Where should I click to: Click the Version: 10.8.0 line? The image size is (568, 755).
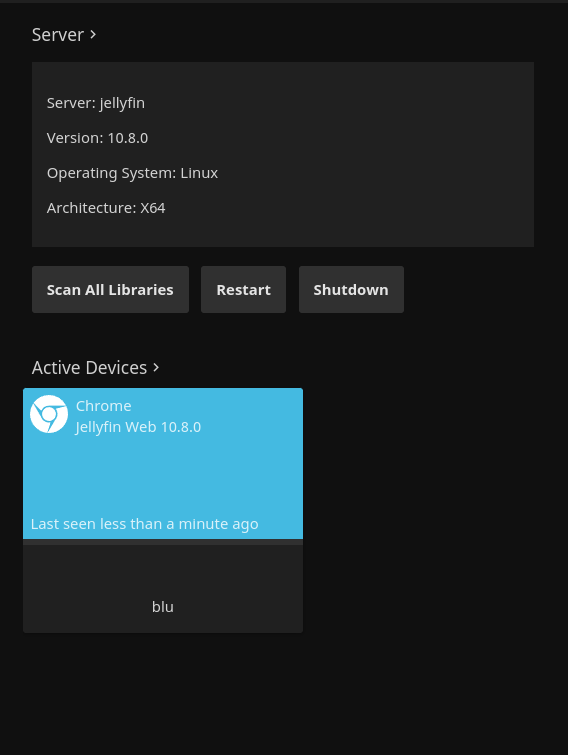click(x=97, y=138)
